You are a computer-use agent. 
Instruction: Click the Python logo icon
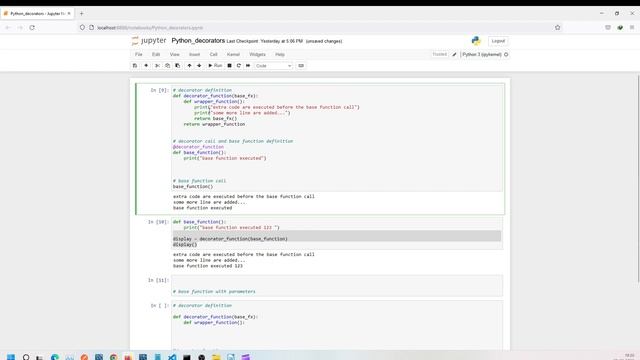click(x=476, y=41)
